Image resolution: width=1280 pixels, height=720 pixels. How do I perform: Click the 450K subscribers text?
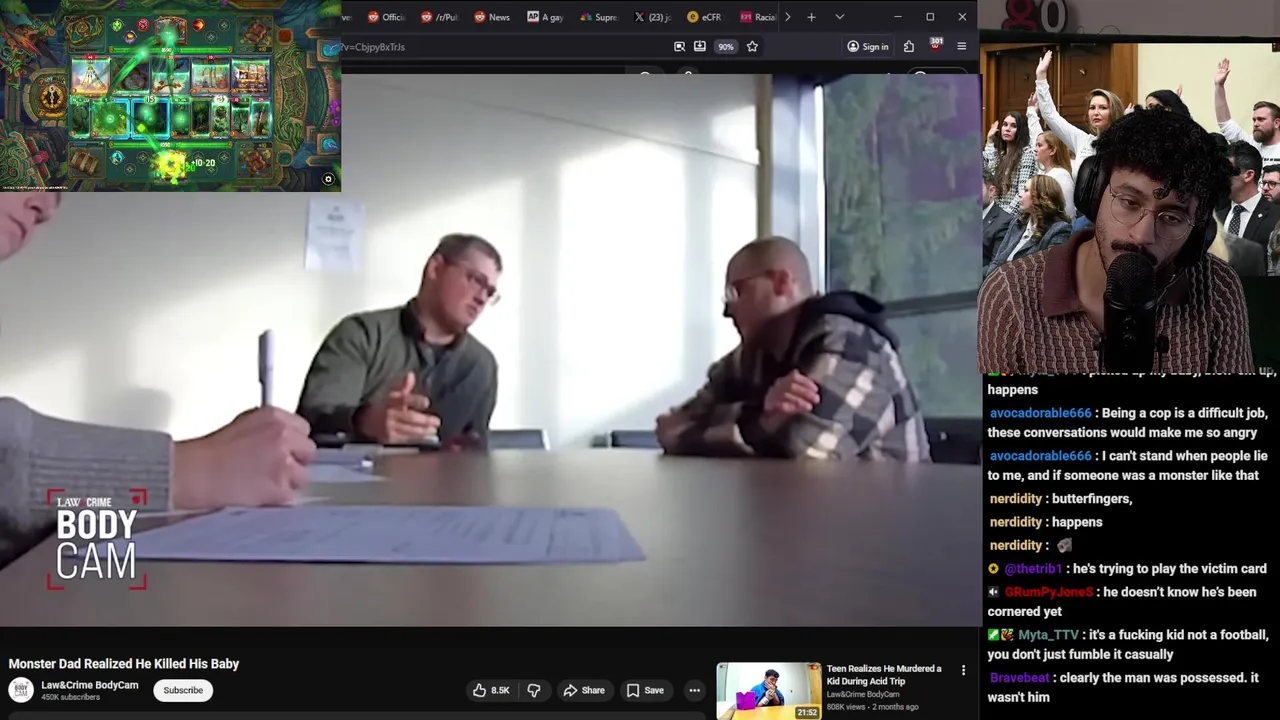(70, 697)
